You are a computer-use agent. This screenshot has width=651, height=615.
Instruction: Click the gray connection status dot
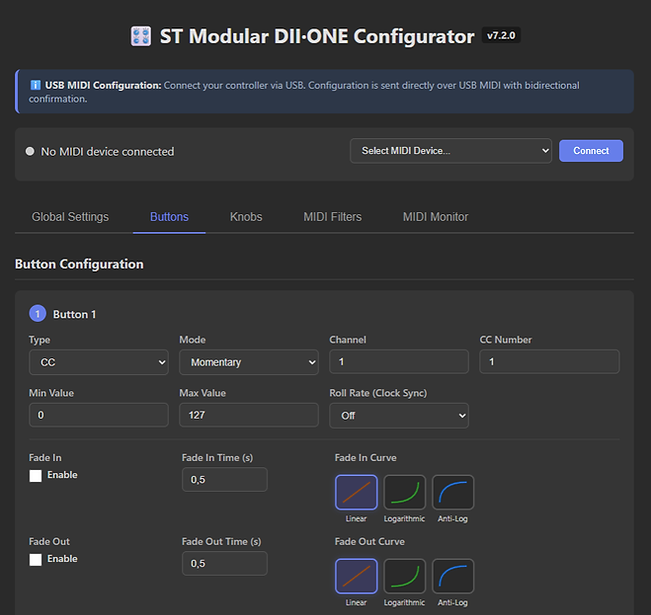(30, 151)
